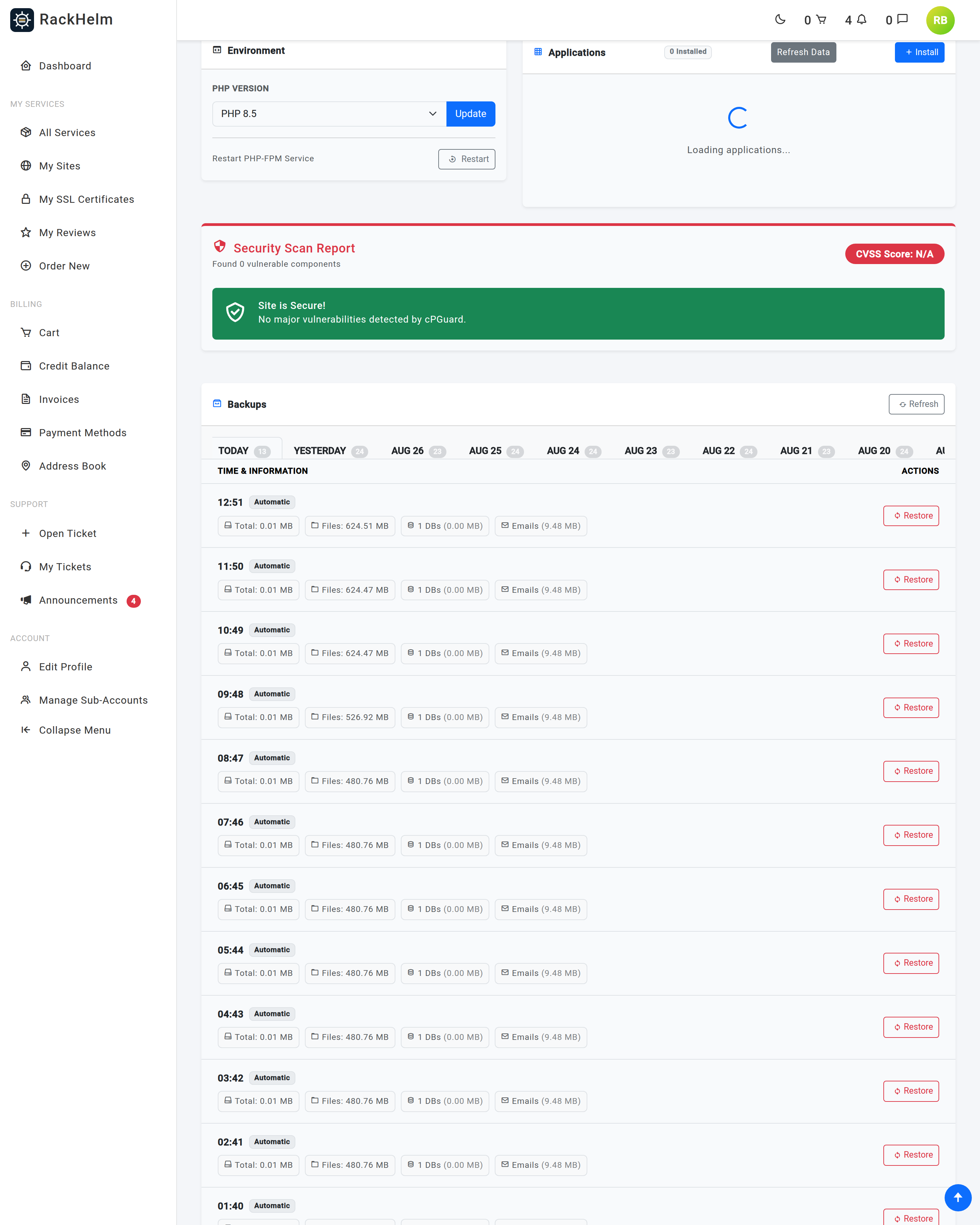Image resolution: width=980 pixels, height=1225 pixels.
Task: Click Credit Balance wallet icon
Action: (x=26, y=365)
